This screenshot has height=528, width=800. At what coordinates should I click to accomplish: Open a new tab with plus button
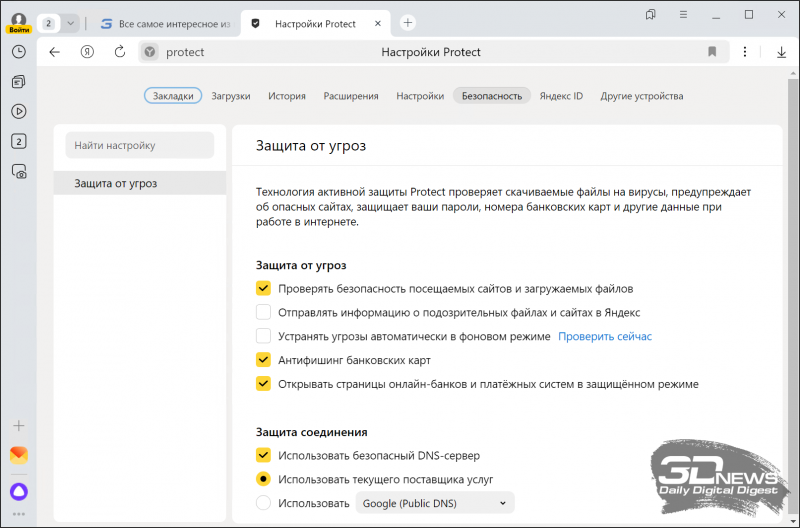[407, 23]
